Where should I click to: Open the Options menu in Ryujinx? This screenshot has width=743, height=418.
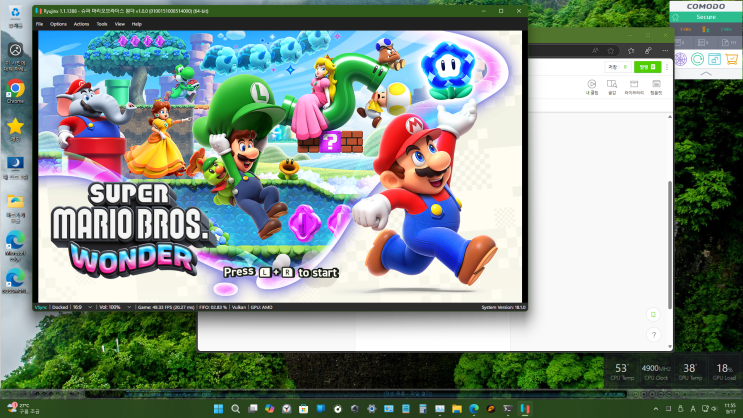click(x=58, y=24)
